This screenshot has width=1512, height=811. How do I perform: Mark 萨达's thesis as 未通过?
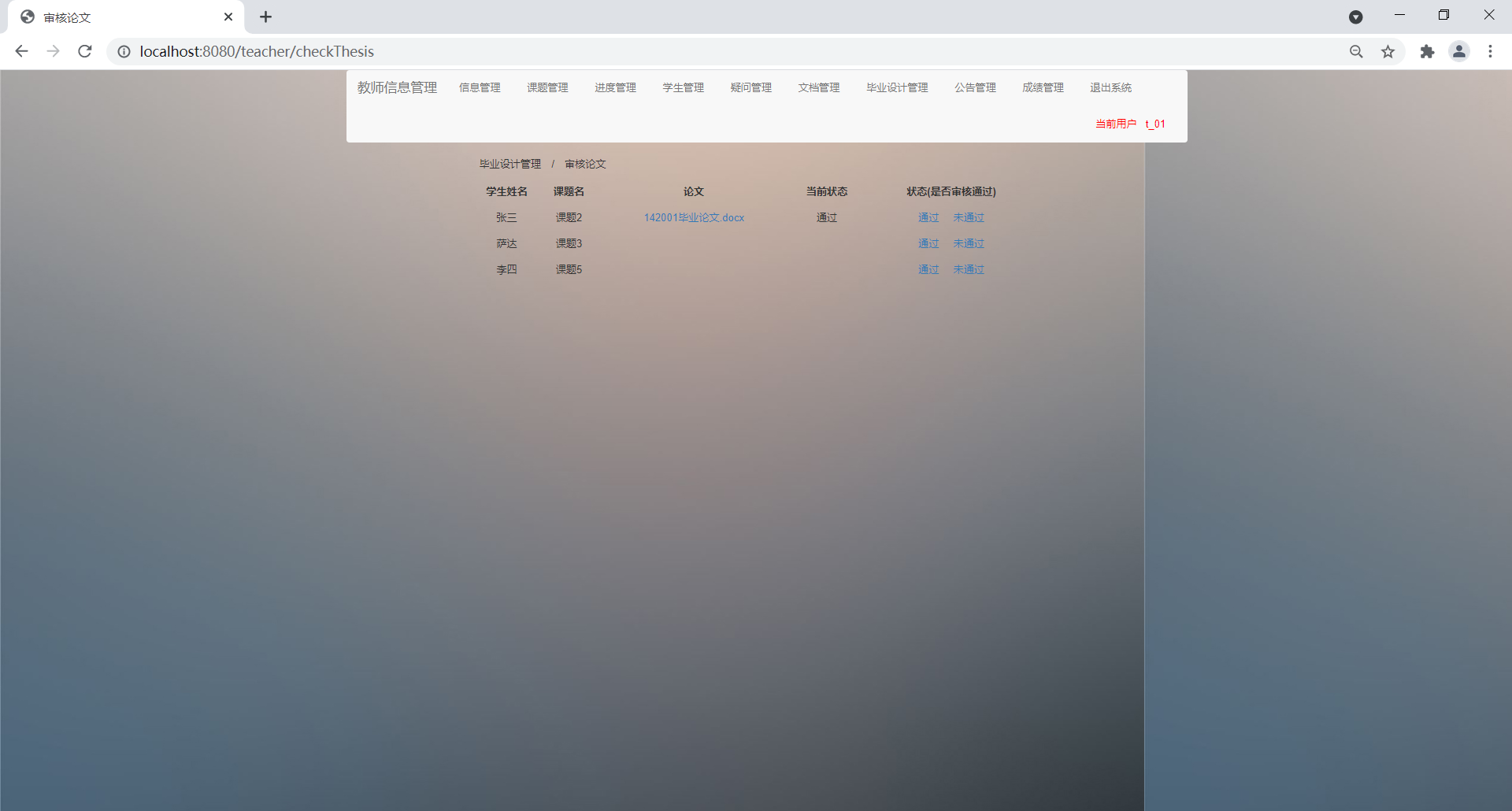click(969, 243)
